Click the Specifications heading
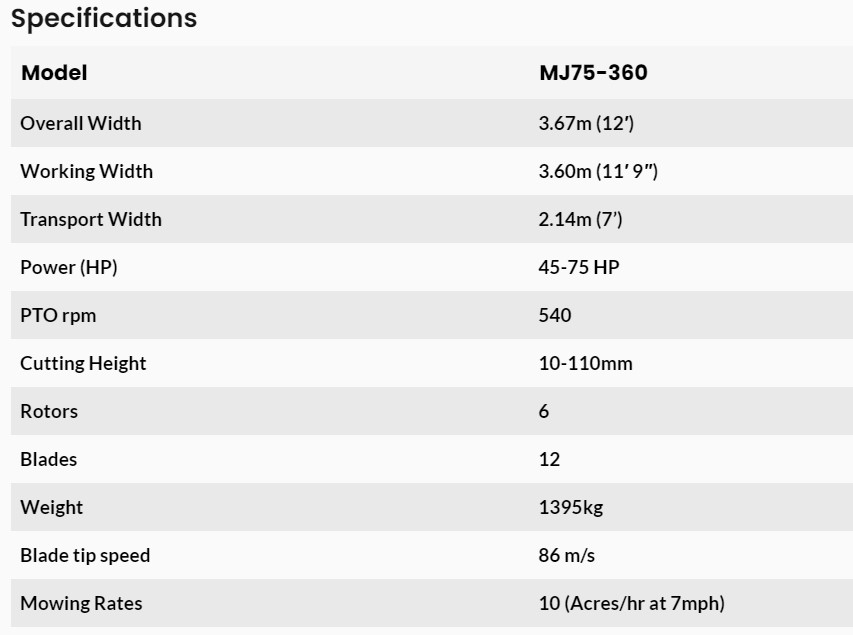Viewport: 853px width, 635px height. 104,18
